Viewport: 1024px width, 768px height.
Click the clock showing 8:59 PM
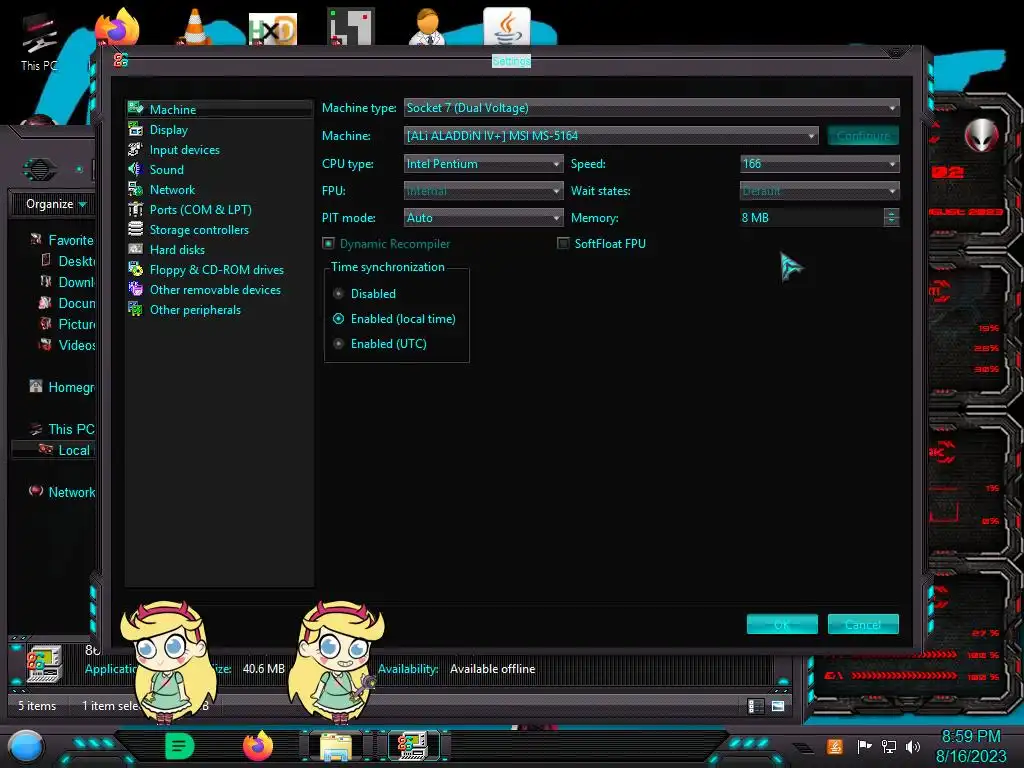tap(970, 737)
